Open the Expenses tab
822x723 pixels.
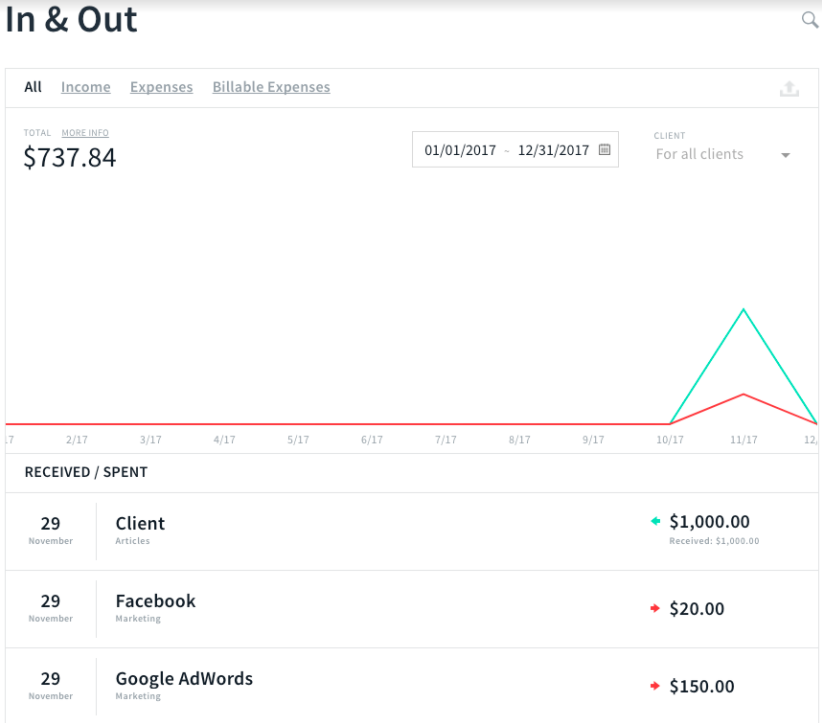pyautogui.click(x=161, y=87)
